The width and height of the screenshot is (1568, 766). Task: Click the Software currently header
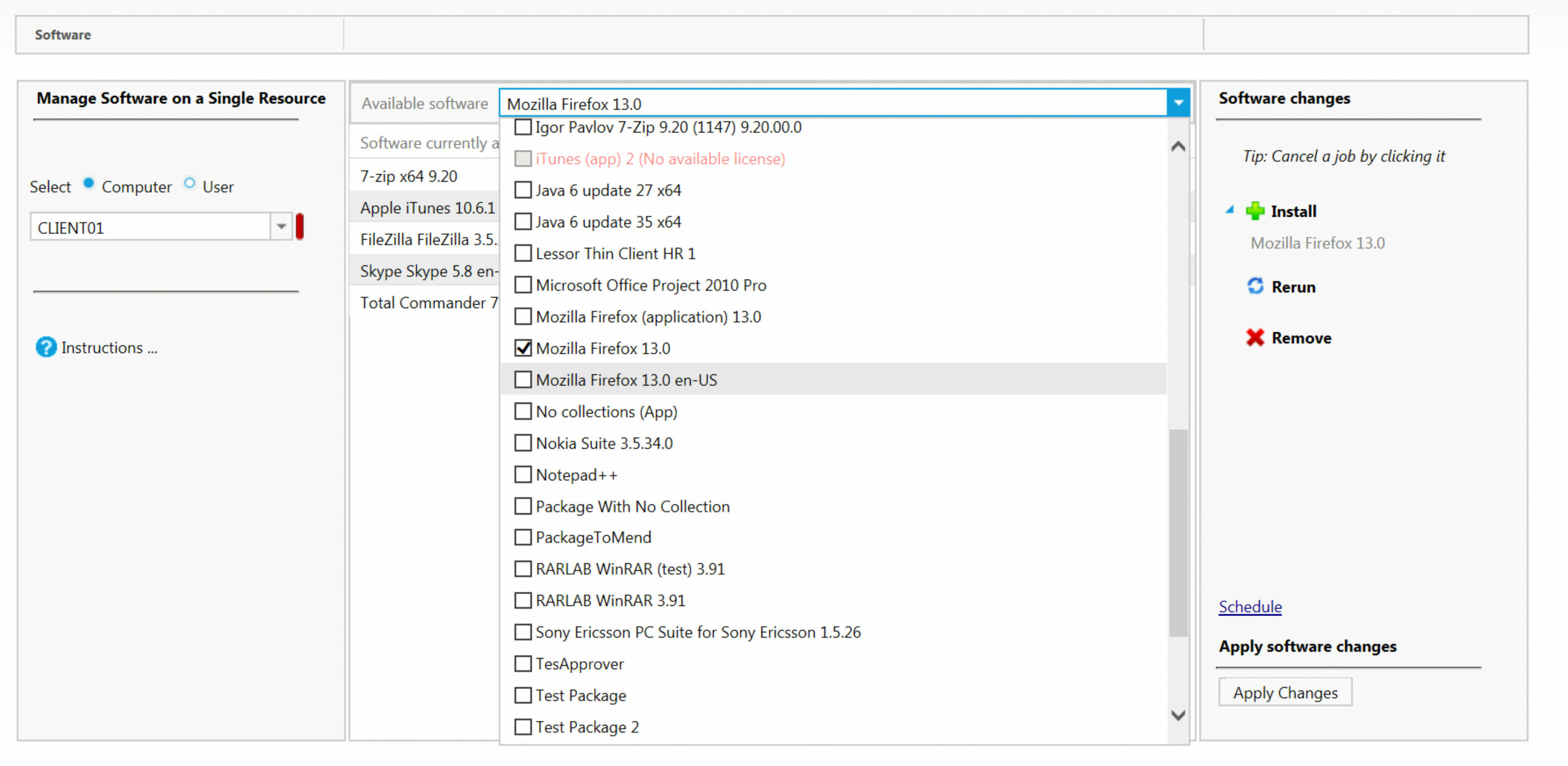click(429, 143)
